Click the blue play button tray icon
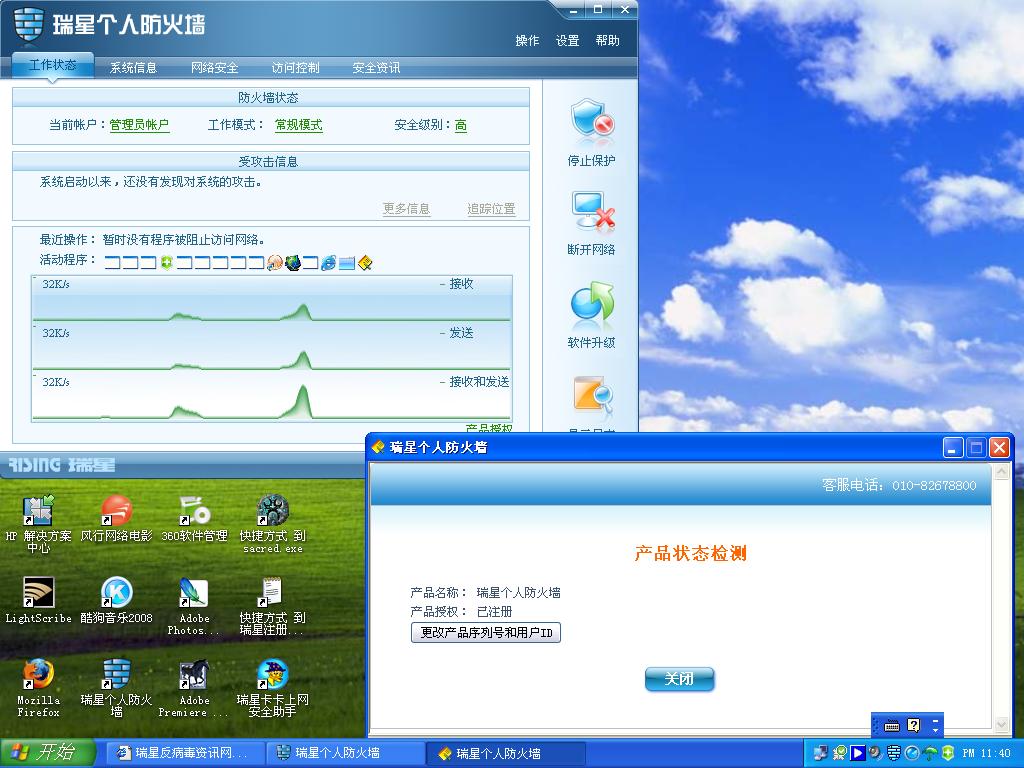1024x768 pixels. tap(857, 753)
